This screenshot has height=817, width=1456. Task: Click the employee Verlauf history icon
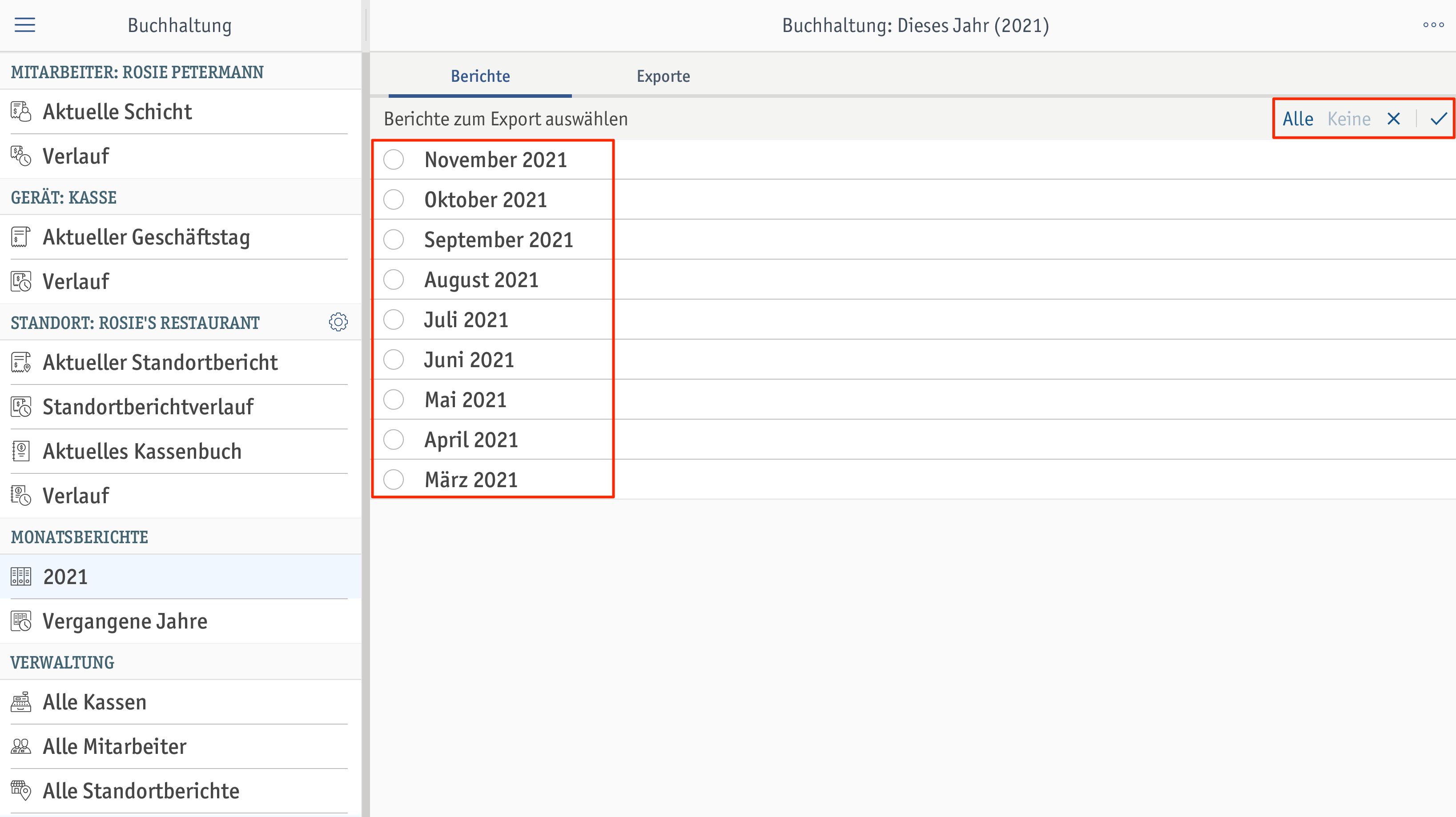(21, 156)
